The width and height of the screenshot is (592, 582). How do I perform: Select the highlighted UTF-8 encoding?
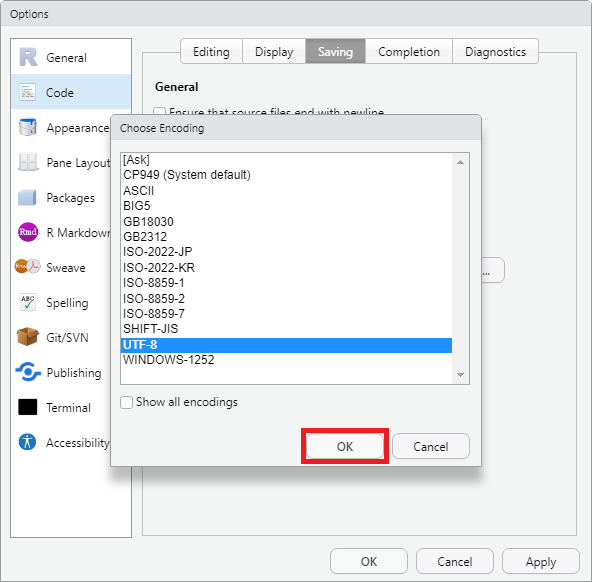pyautogui.click(x=286, y=345)
